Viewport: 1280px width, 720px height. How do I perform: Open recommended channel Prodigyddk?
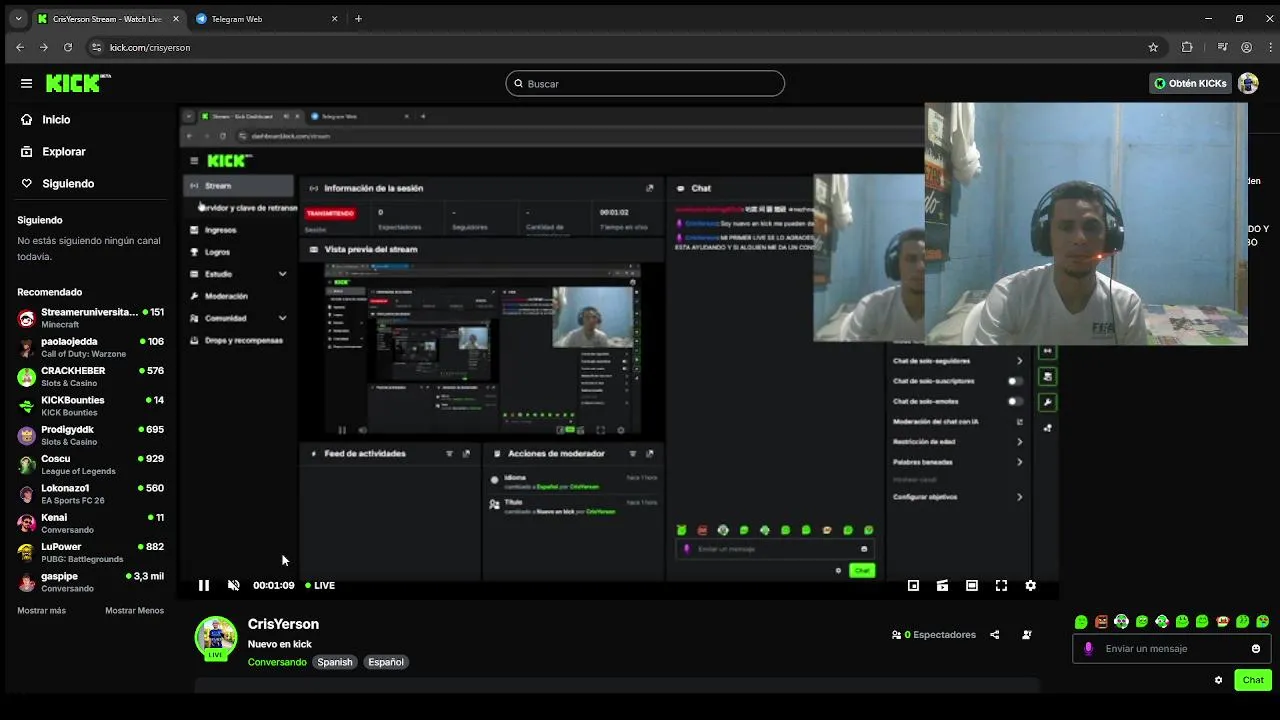click(x=90, y=435)
